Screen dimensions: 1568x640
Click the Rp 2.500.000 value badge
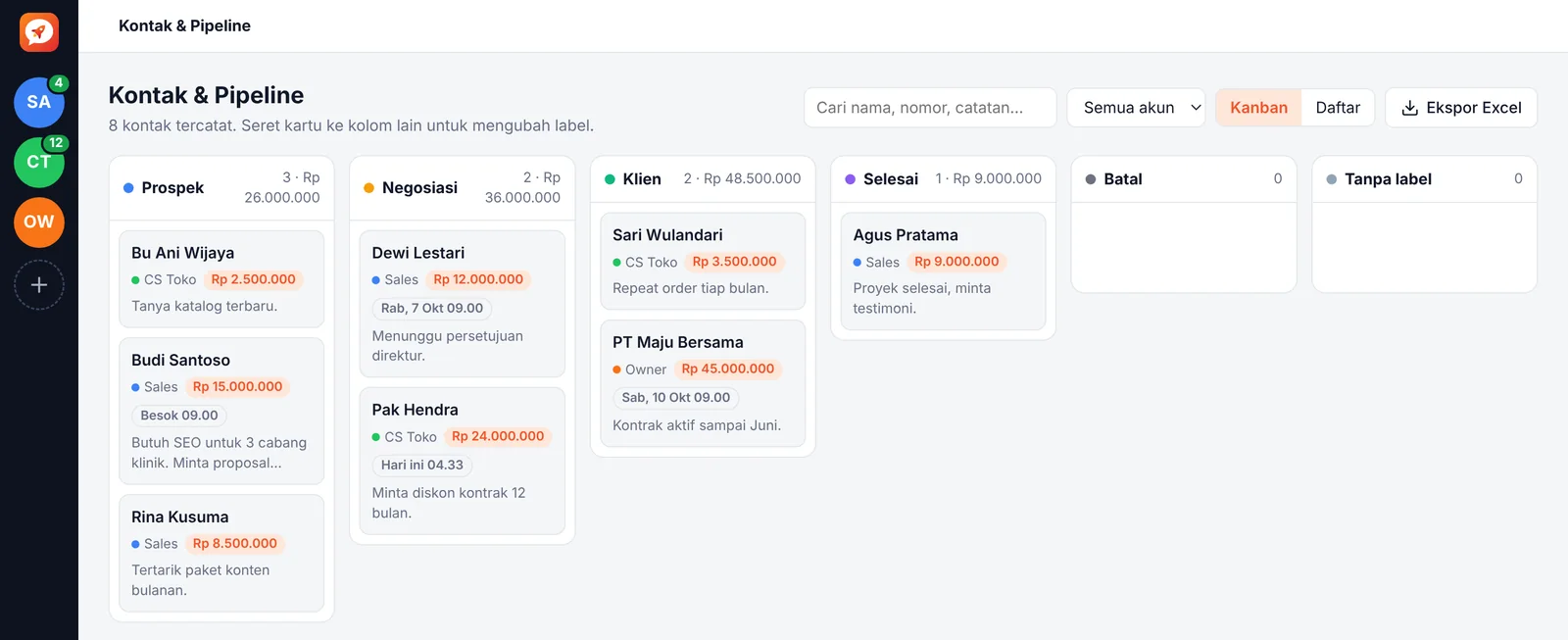[253, 279]
